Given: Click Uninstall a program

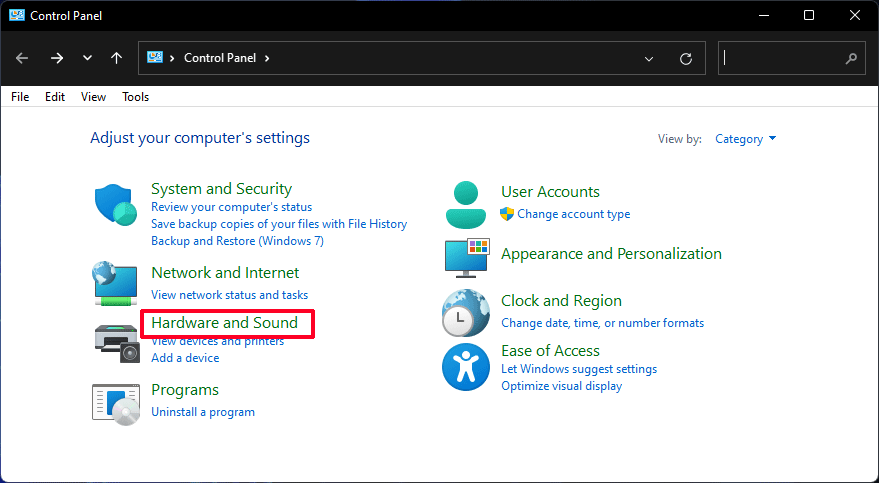Looking at the screenshot, I should coord(203,412).
